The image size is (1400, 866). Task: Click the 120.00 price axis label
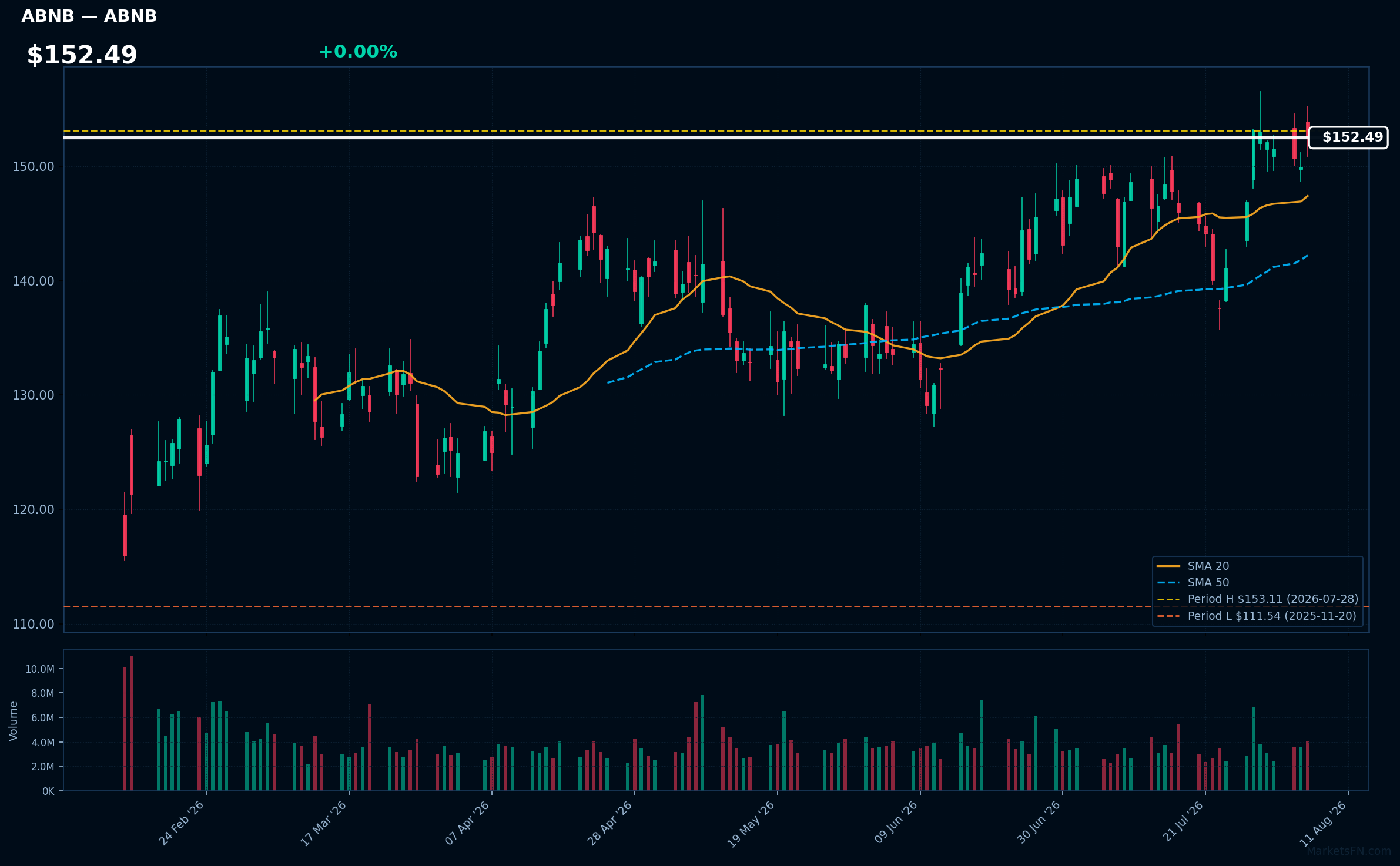[34, 510]
